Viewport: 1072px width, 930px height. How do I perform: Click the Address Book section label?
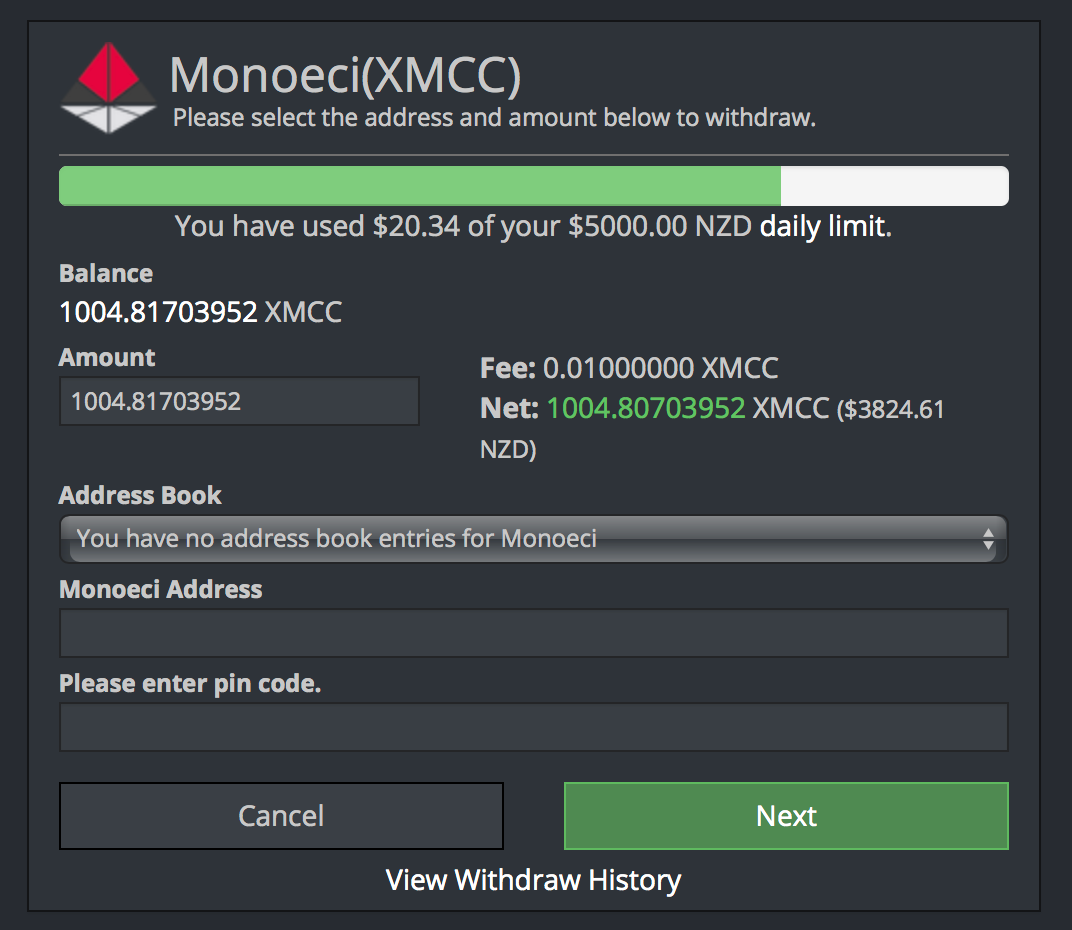click(x=139, y=495)
